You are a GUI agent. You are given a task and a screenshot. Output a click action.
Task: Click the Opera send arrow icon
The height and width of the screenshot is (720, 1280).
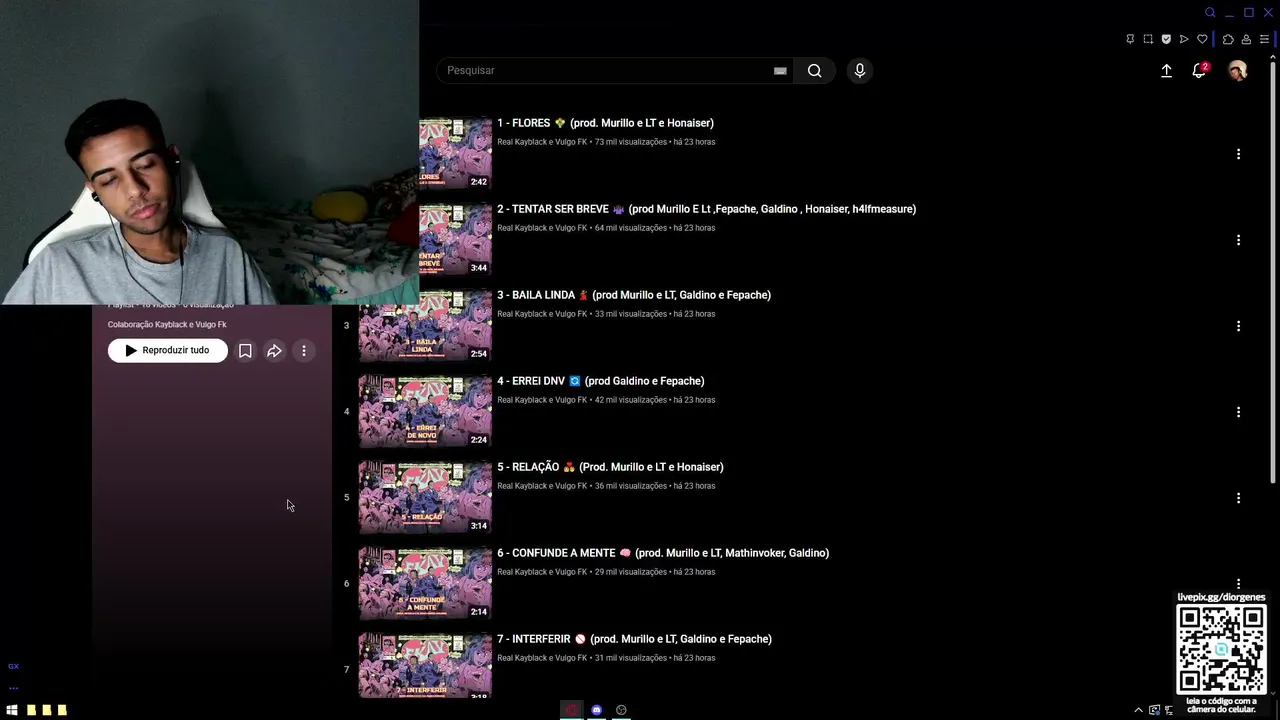click(x=1184, y=40)
